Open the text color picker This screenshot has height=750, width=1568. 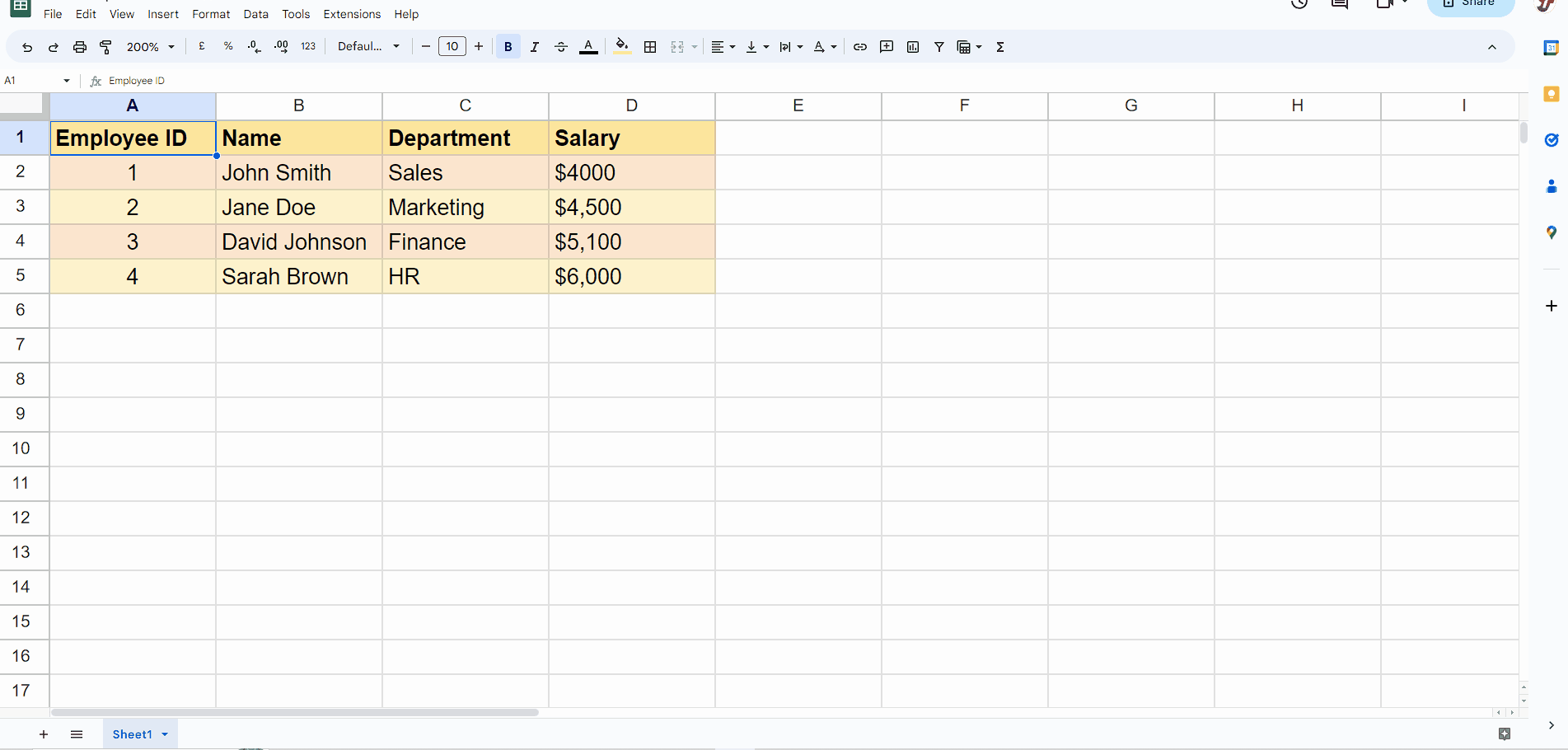pos(588,46)
